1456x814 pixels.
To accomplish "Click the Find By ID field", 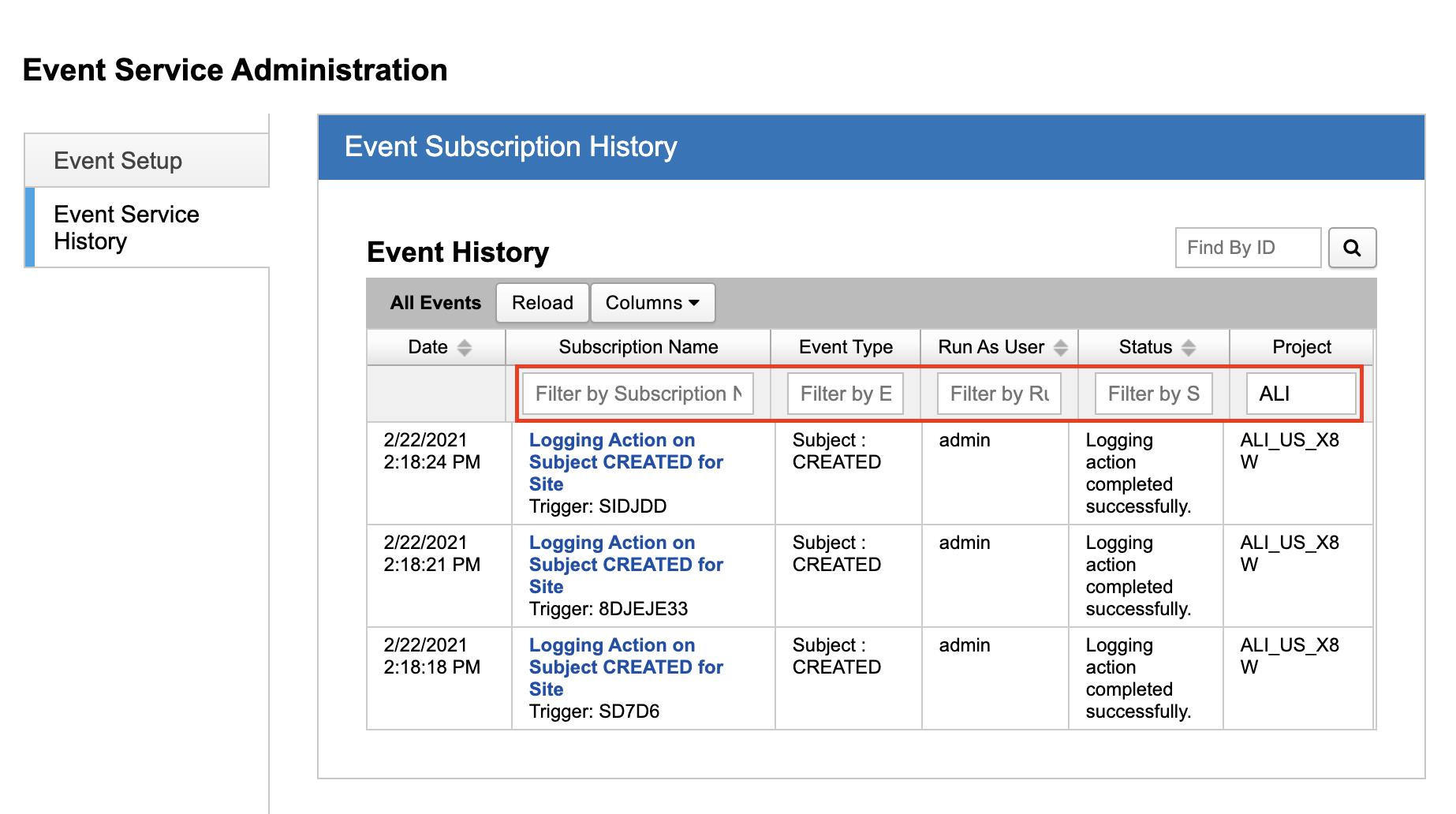I will pos(1247,248).
